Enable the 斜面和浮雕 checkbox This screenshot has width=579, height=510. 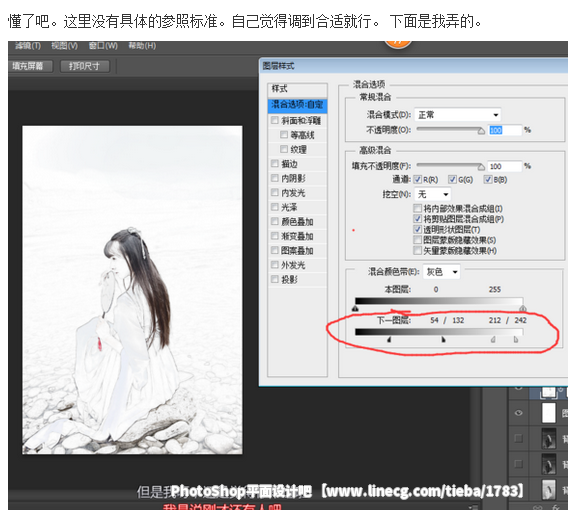click(274, 120)
